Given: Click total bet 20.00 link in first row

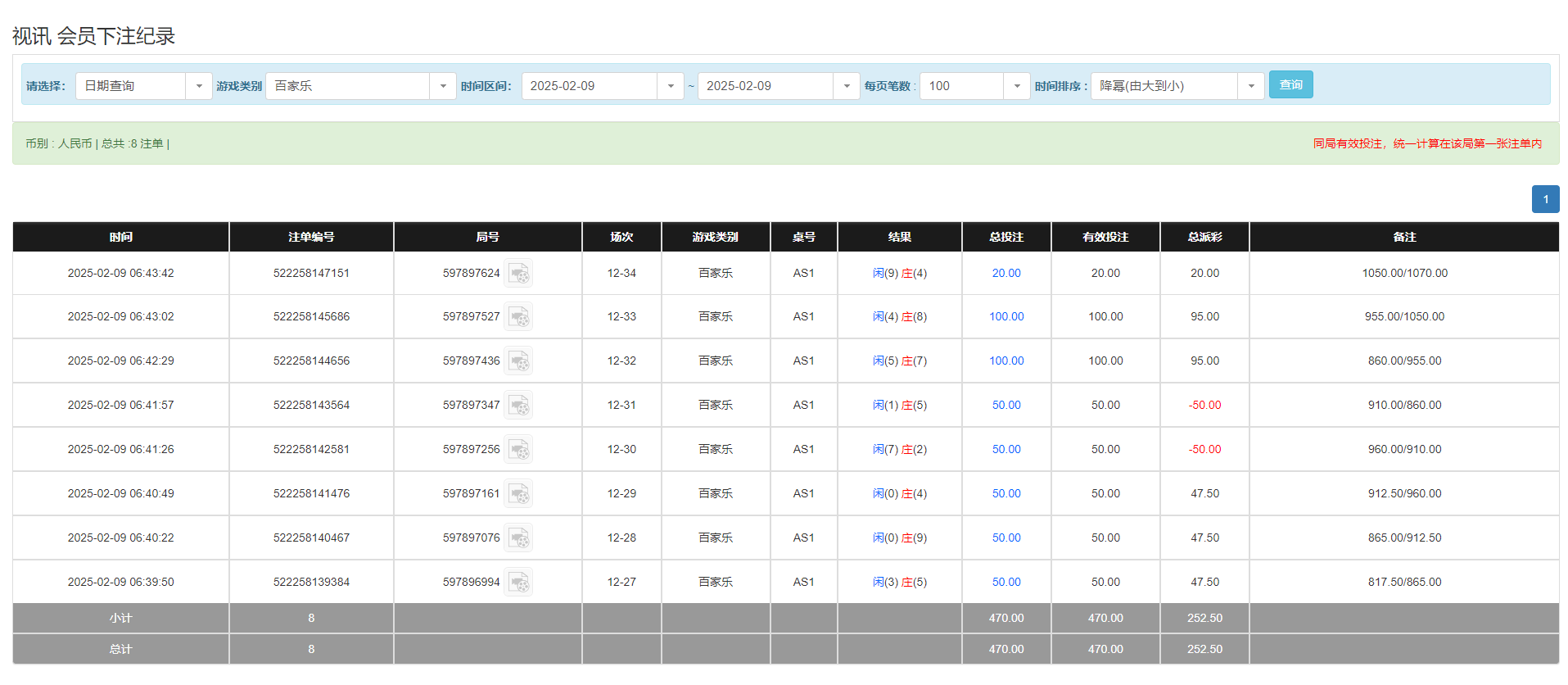Looking at the screenshot, I should pyautogui.click(x=1006, y=274).
